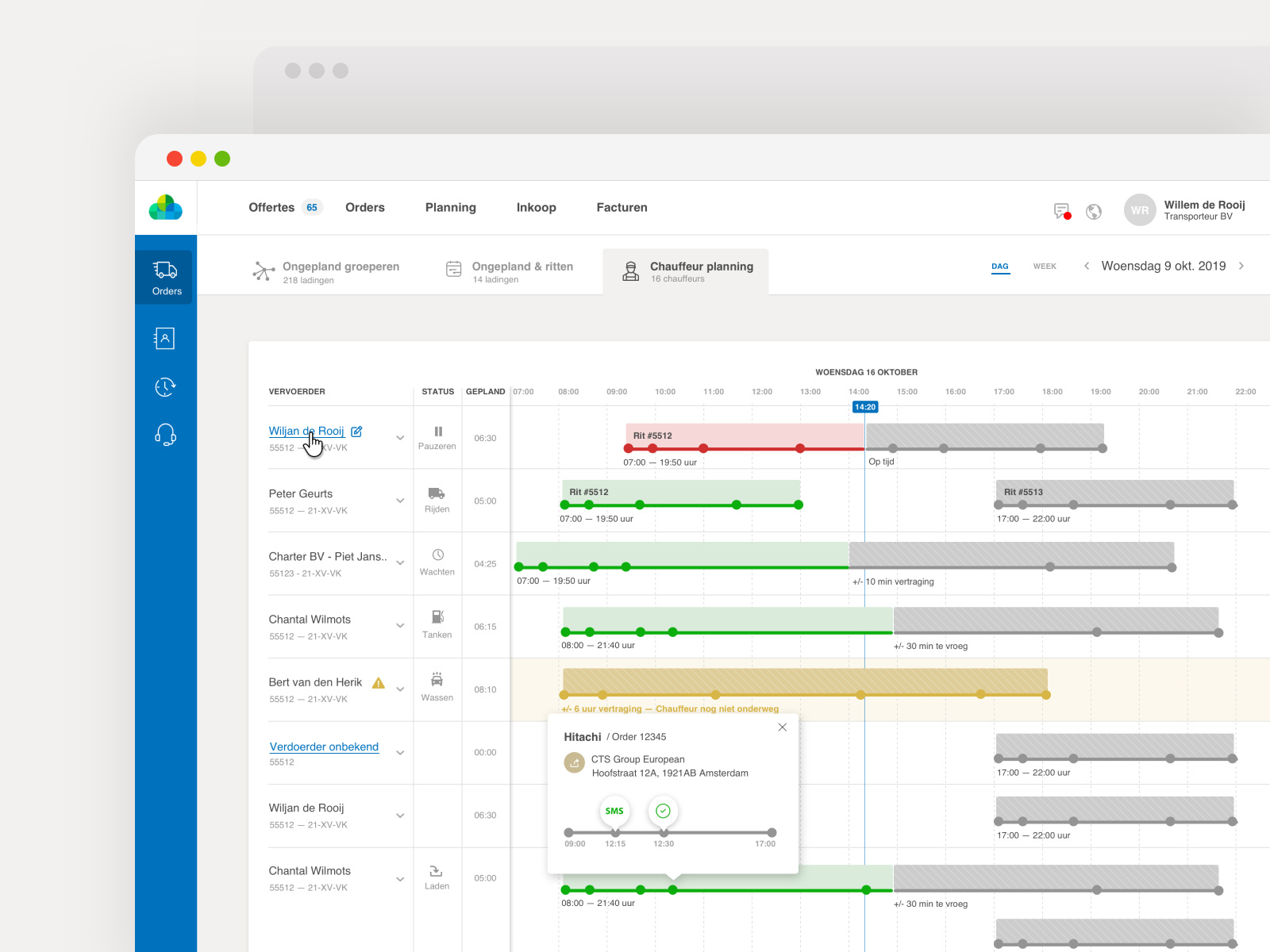This screenshot has height=952, width=1270.
Task: Expand details for Verdoerder onbekend
Action: [x=400, y=753]
